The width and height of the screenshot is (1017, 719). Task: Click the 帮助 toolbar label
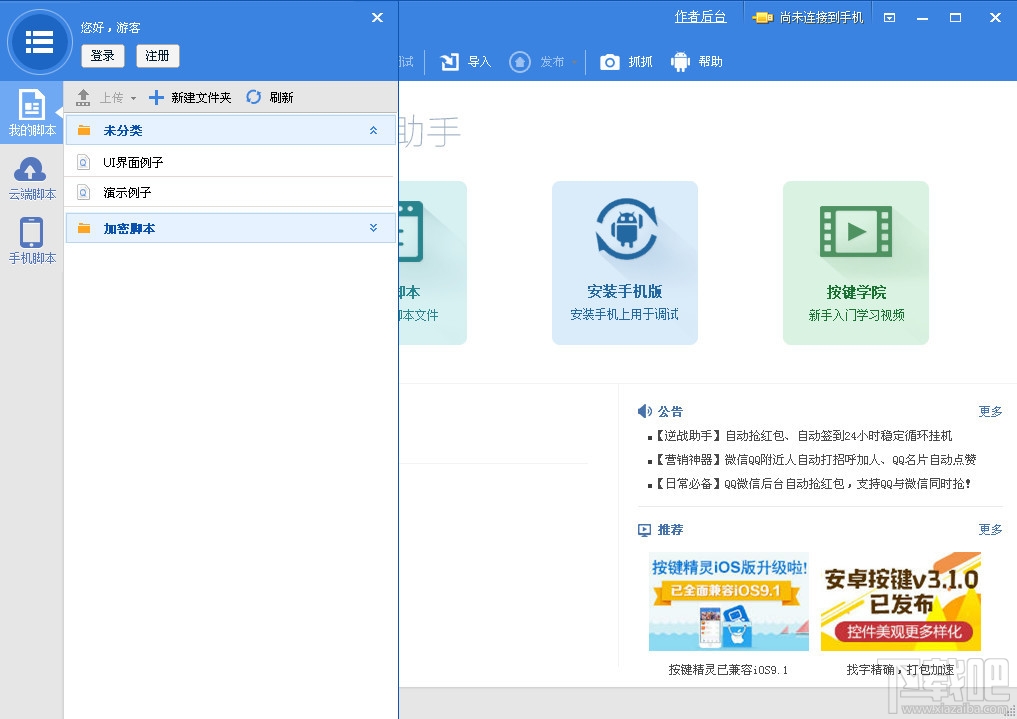pyautogui.click(x=710, y=62)
